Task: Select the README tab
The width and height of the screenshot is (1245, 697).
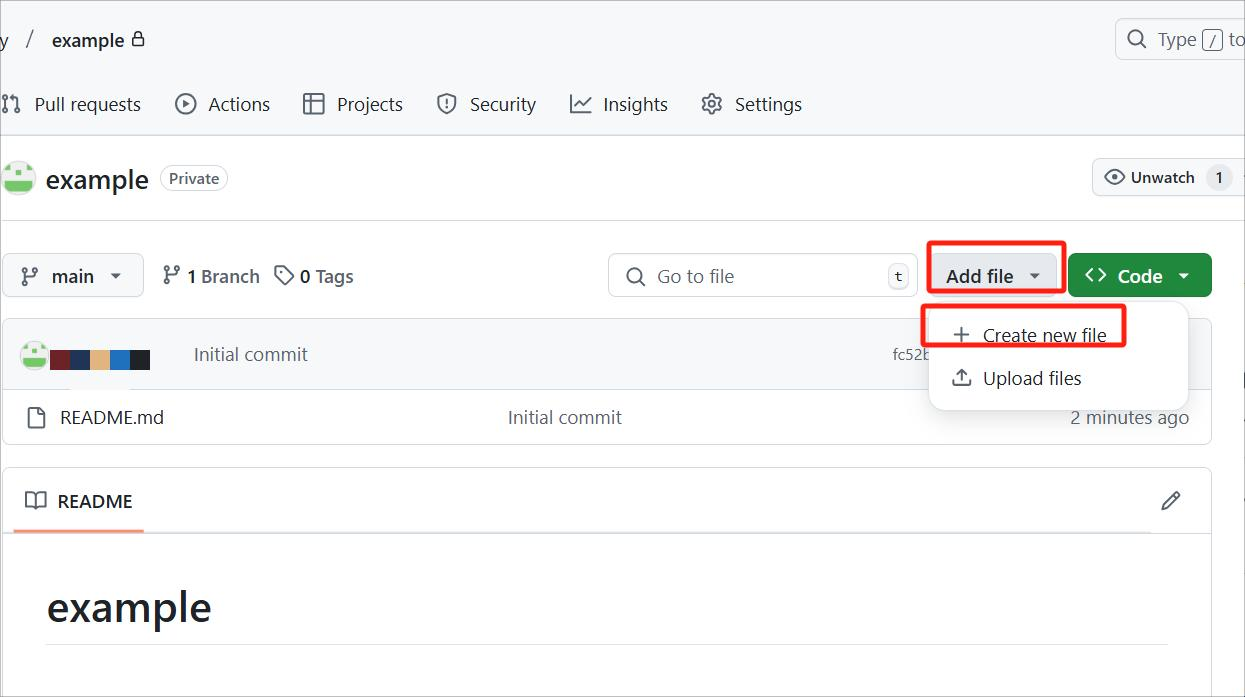Action: [79, 501]
